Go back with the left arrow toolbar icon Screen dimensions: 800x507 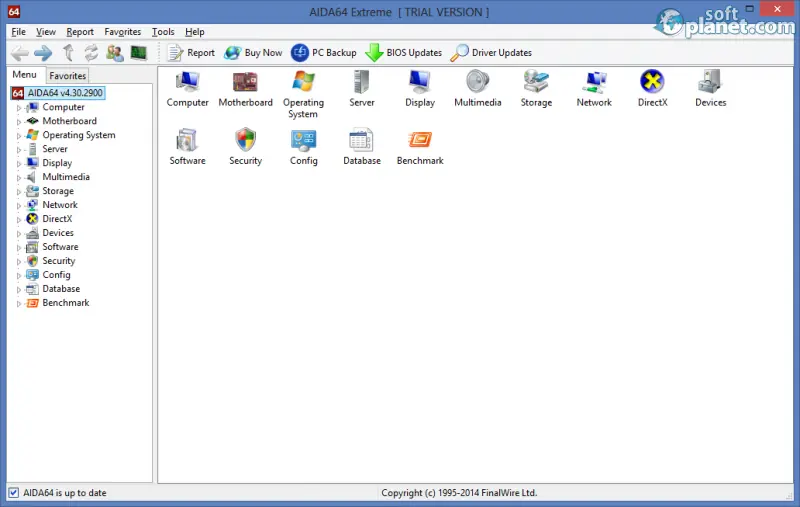[x=20, y=53]
